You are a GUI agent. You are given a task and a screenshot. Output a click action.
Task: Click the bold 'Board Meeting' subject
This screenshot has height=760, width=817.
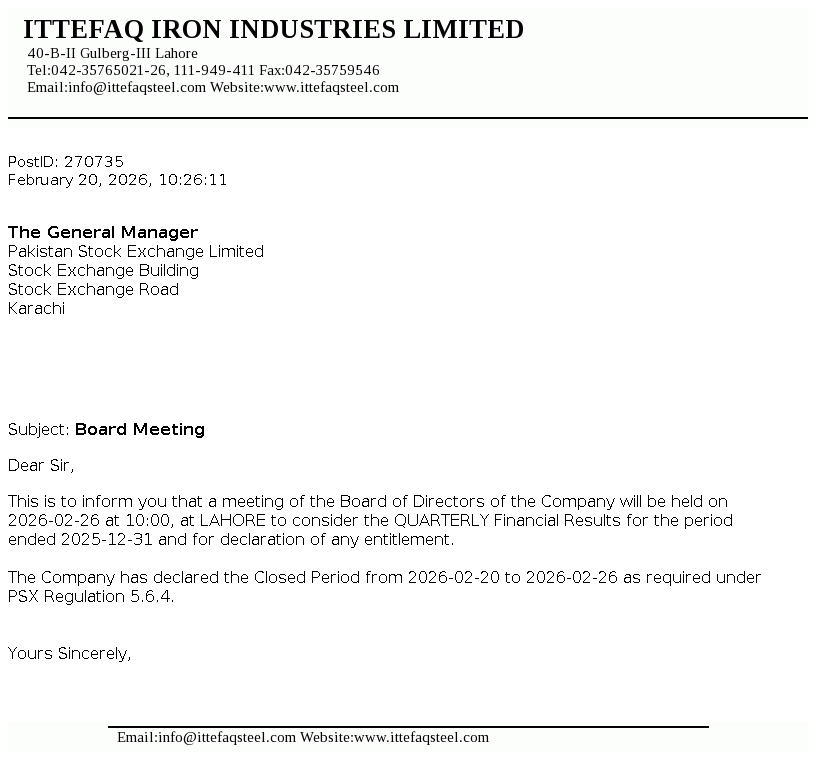coord(140,429)
